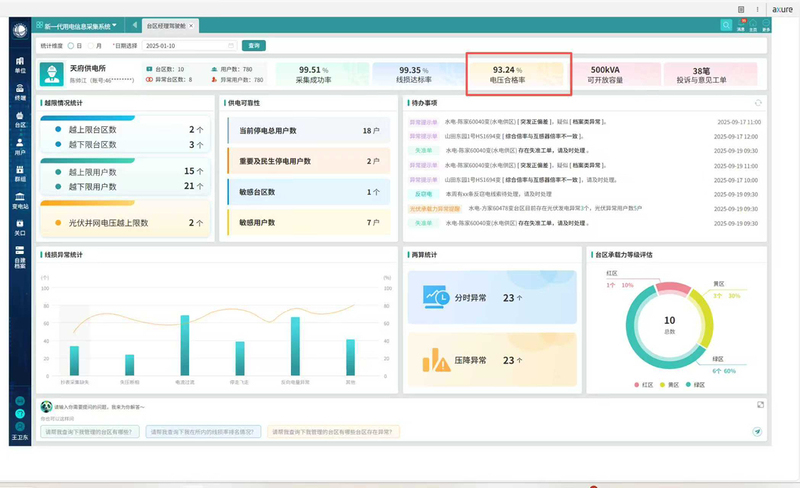
Task: Click 敏感用户数 7户 row
Action: (309, 223)
